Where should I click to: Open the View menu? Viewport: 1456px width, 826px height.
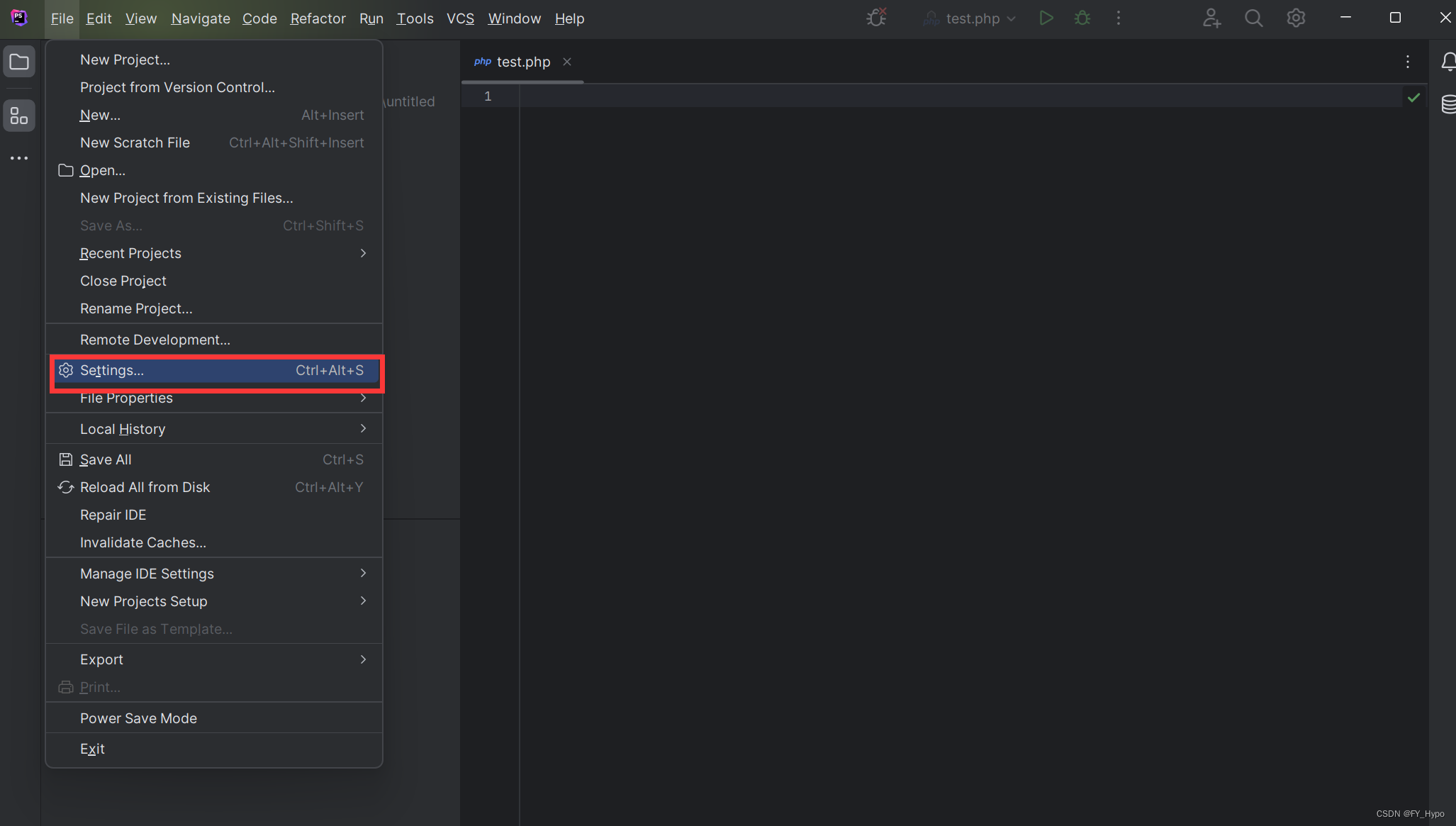(141, 18)
